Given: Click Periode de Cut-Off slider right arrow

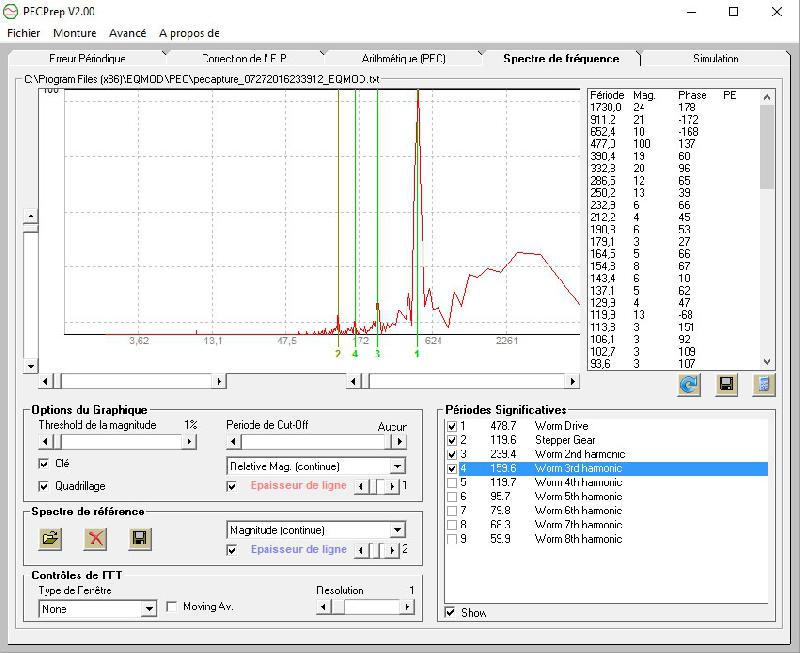Looking at the screenshot, I should 399,441.
